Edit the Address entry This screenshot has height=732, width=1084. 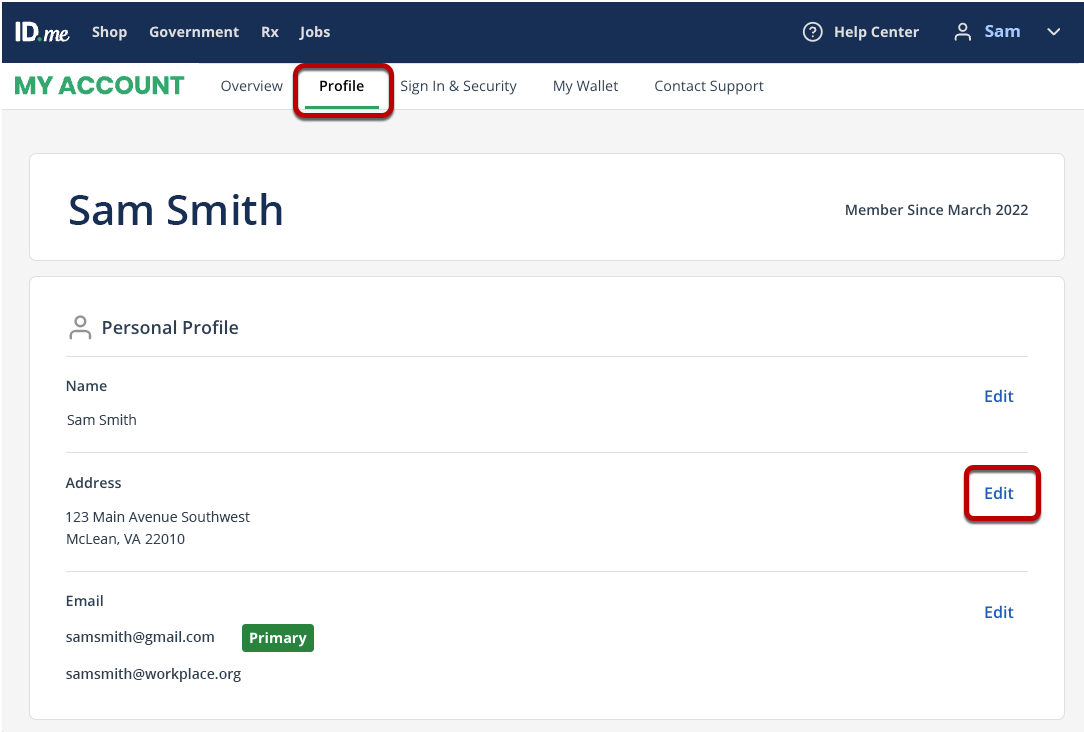998,493
